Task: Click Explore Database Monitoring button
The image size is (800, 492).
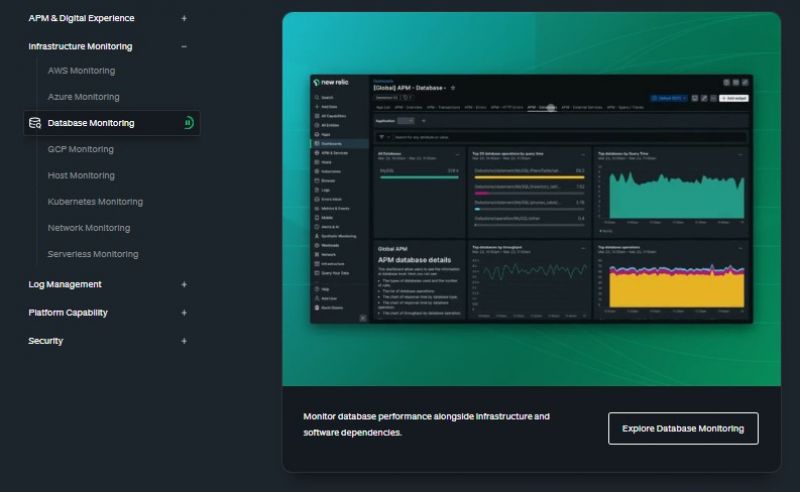Action: tap(683, 429)
